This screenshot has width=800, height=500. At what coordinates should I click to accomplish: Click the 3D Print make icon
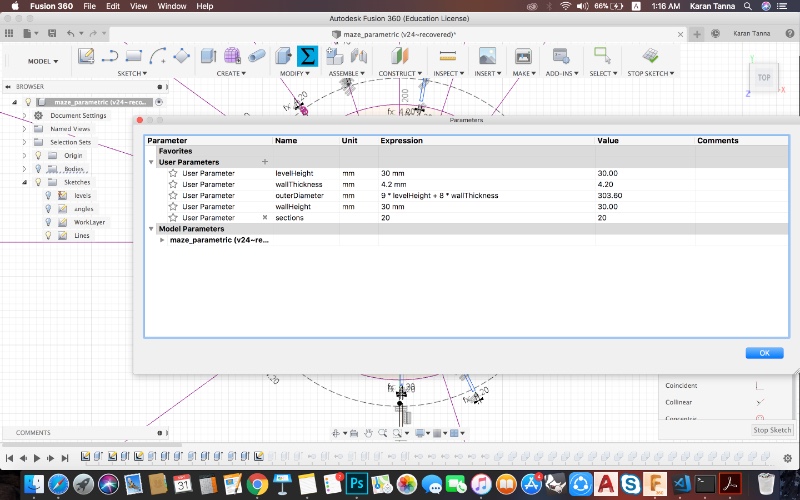523,56
